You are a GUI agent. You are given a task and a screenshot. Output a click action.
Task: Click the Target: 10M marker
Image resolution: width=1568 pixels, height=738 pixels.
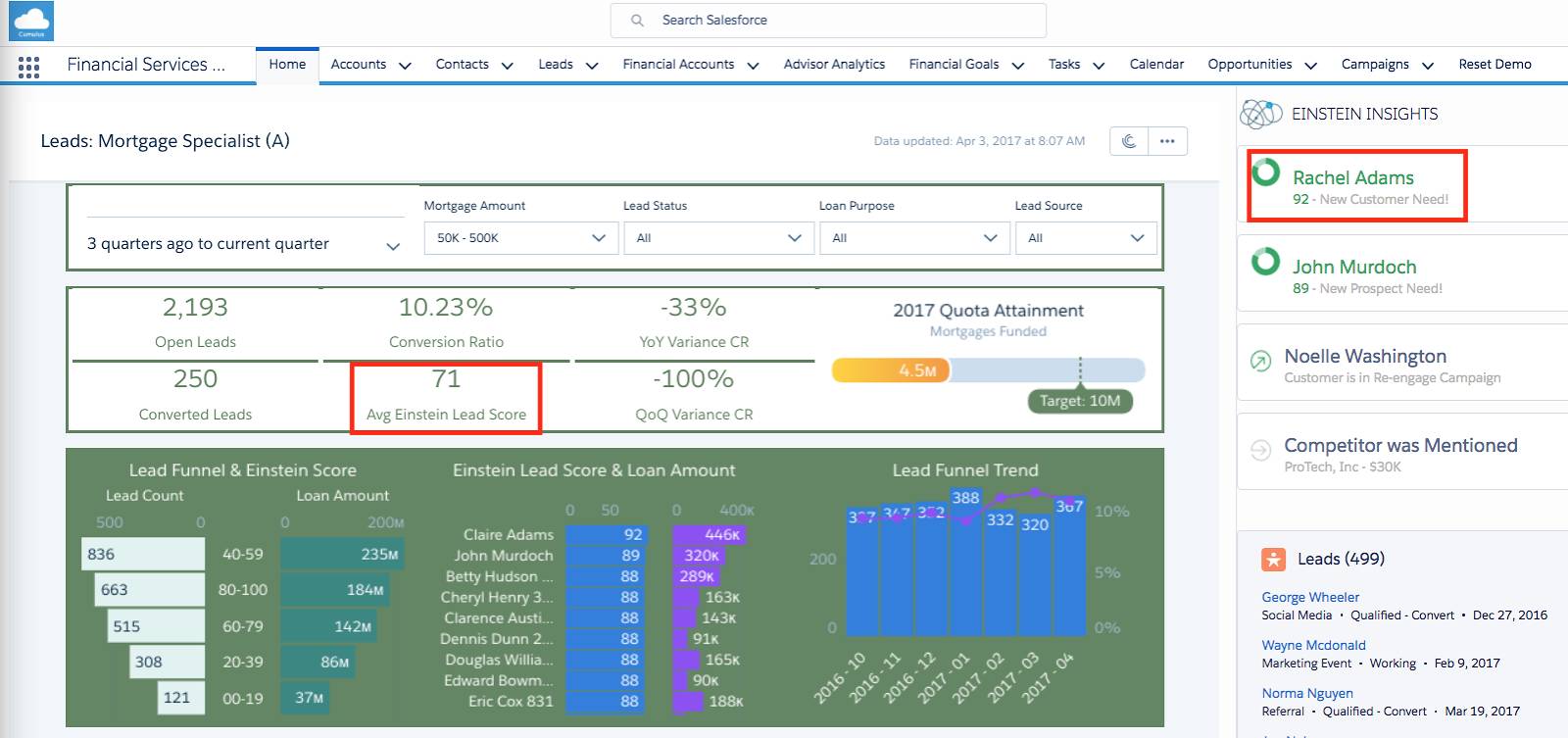(1080, 401)
